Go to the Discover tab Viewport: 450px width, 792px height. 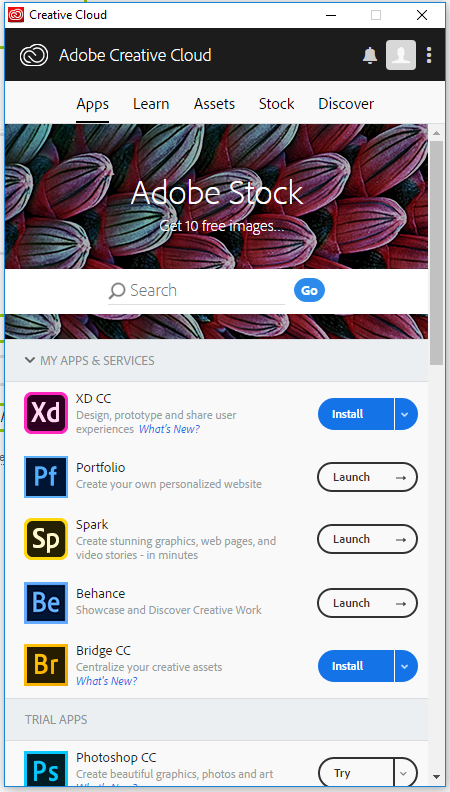(346, 104)
